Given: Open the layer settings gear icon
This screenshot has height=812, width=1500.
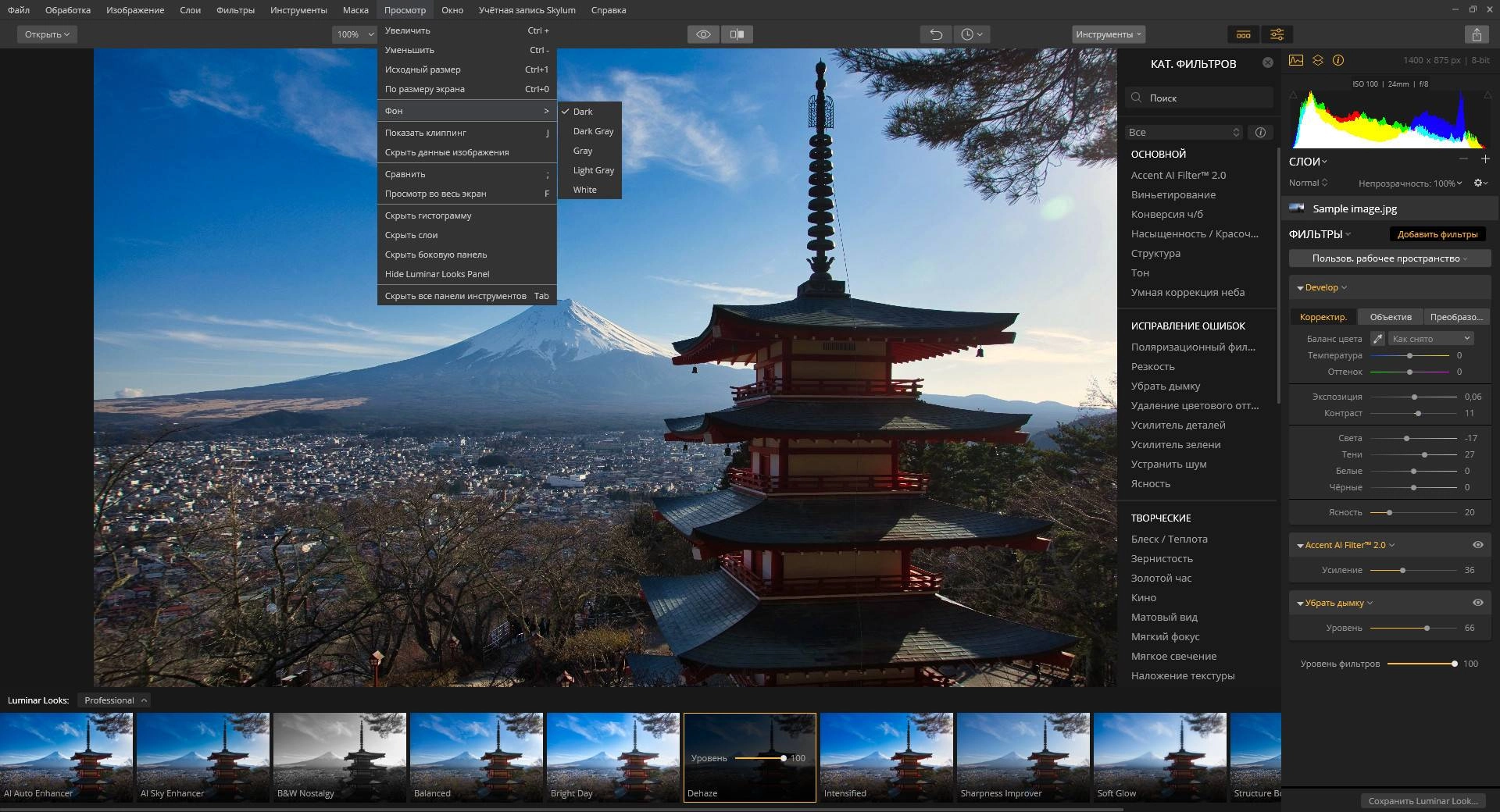Looking at the screenshot, I should pos(1480,183).
